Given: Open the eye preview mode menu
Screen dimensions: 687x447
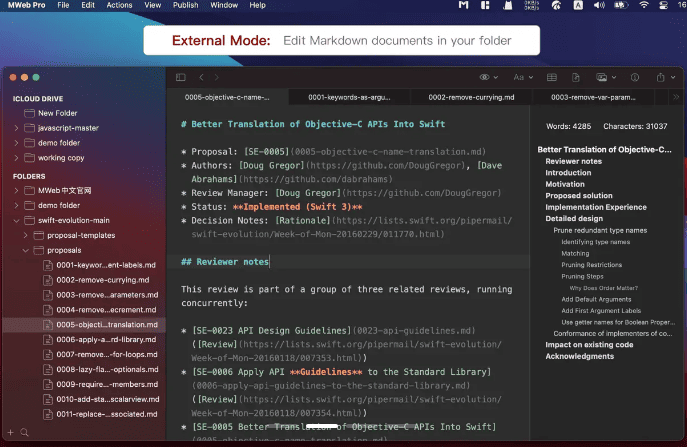Looking at the screenshot, I should coord(488,78).
